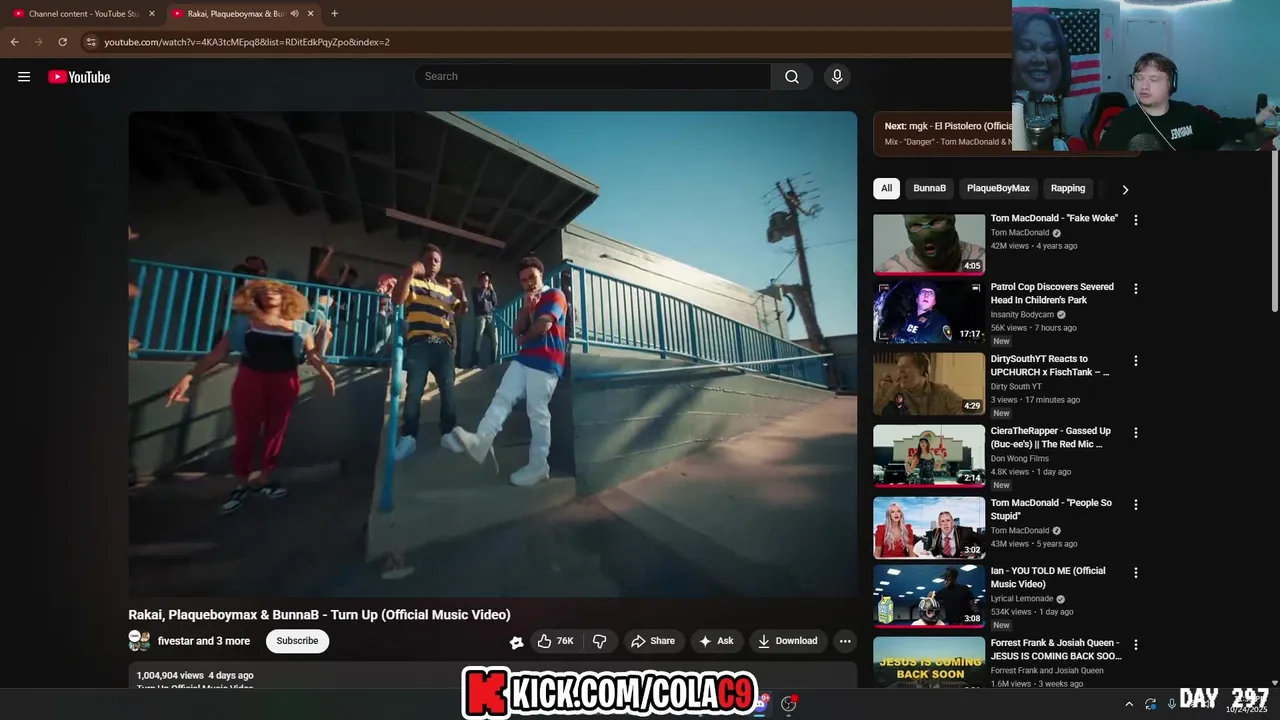The width and height of the screenshot is (1280, 720).
Task: Click the video player area
Action: tap(492, 354)
